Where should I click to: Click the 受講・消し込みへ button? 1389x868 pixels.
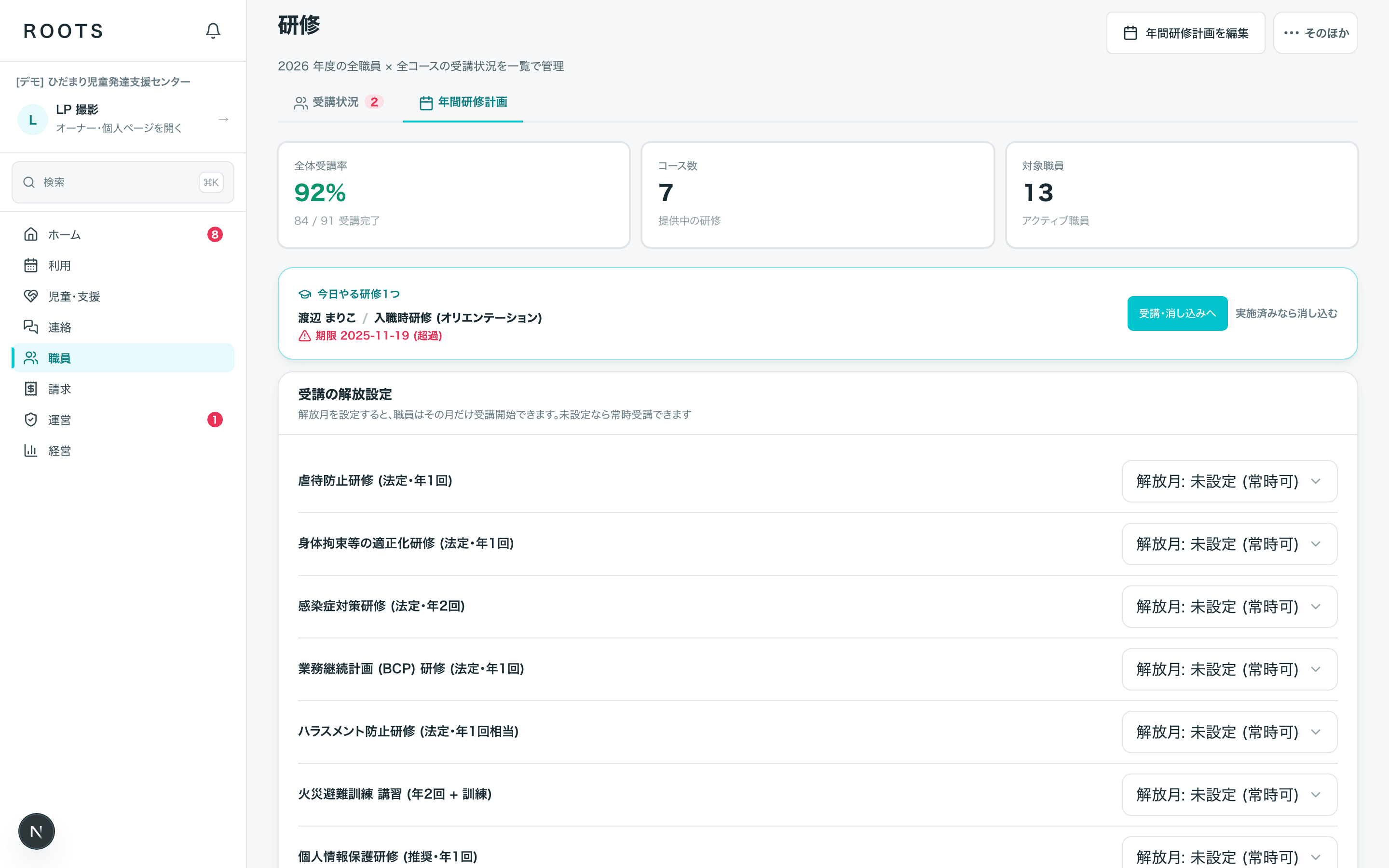point(1177,313)
